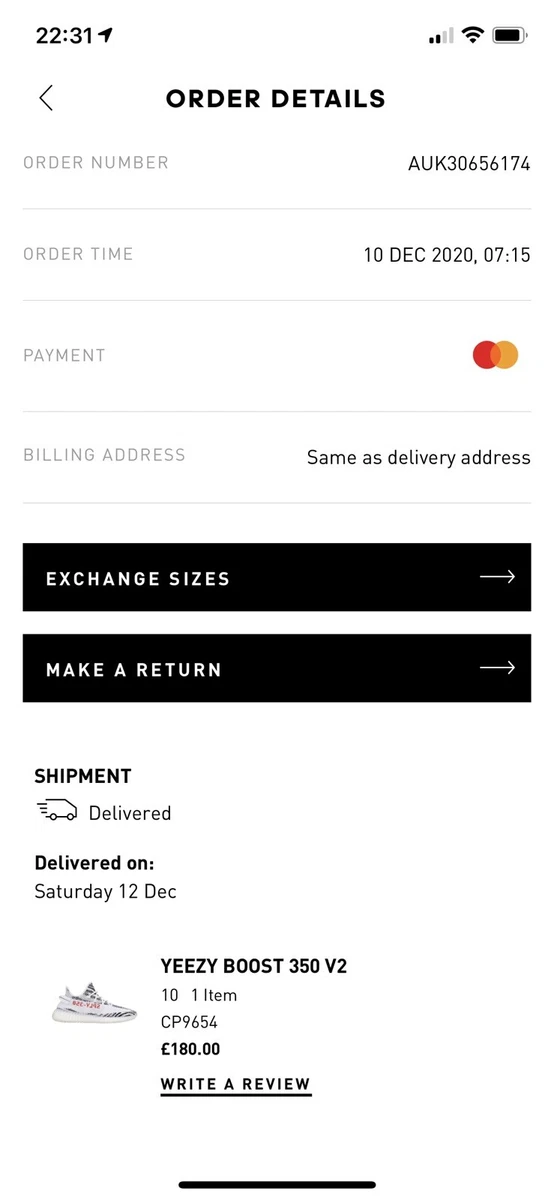This screenshot has width=554, height=1200.
Task: Select the Yeezy Boost 350 V2 title
Action: 254,967
